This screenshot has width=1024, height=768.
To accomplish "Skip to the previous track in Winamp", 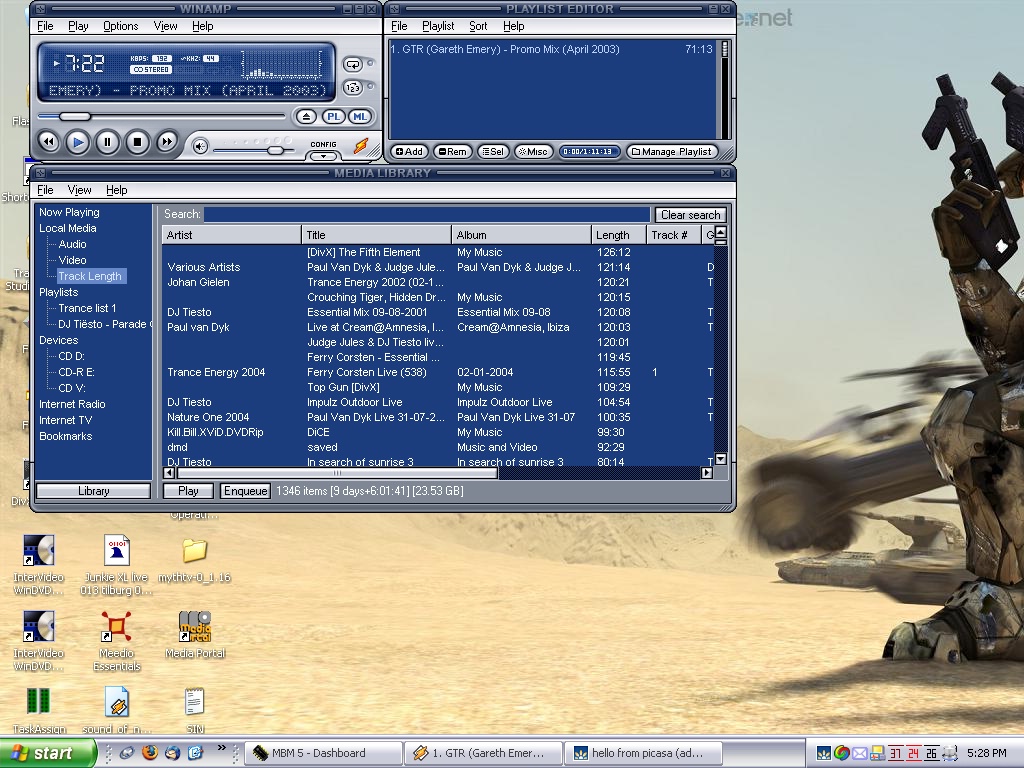I will tap(48, 142).
